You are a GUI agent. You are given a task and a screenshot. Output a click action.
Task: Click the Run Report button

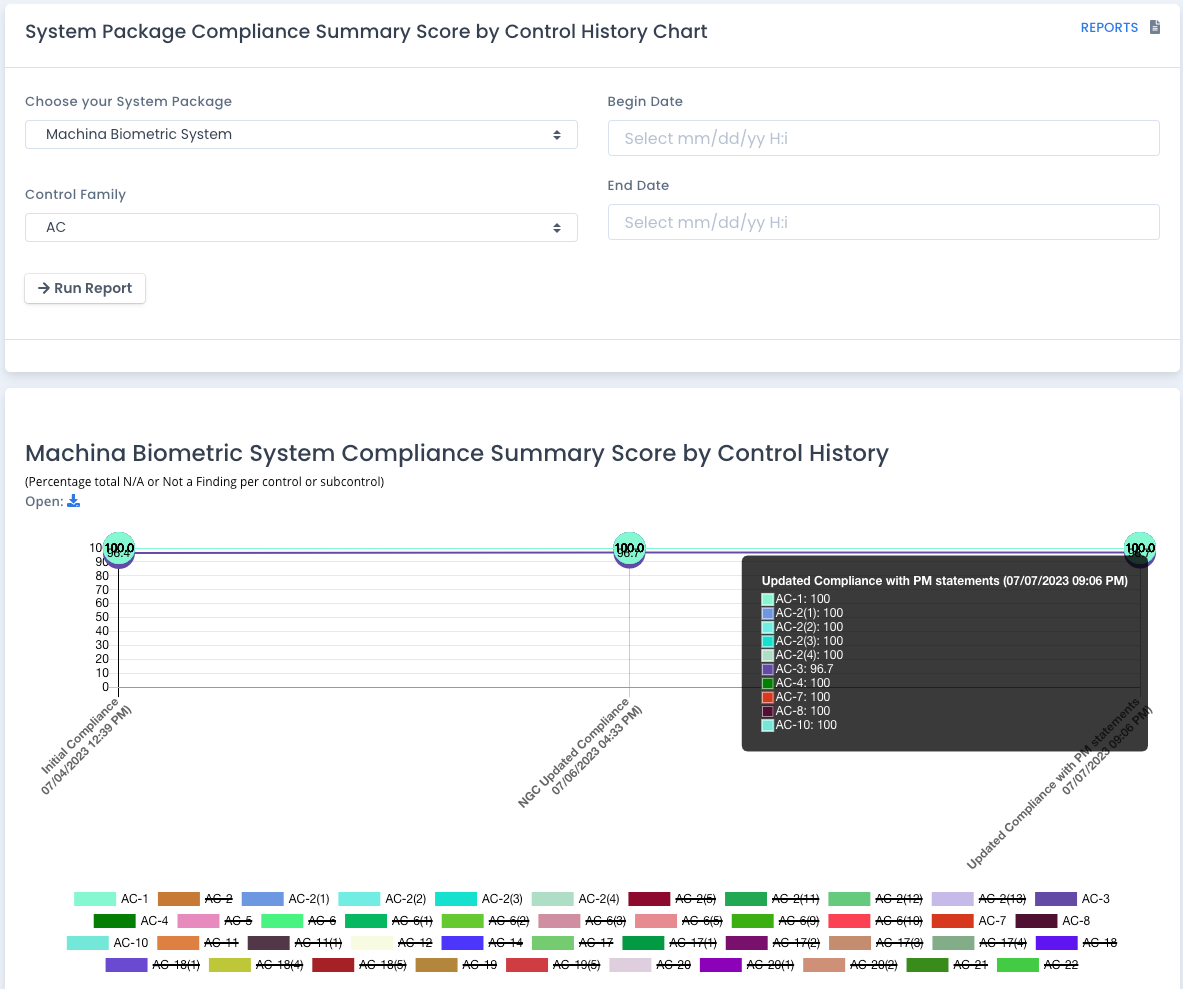click(85, 288)
